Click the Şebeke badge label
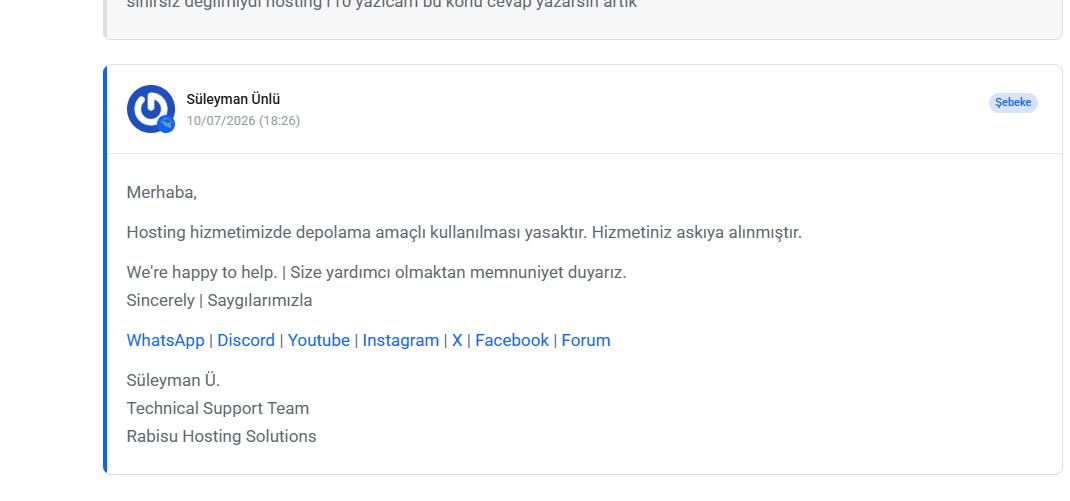Screen dimensions: 1070x501 tap(1013, 102)
